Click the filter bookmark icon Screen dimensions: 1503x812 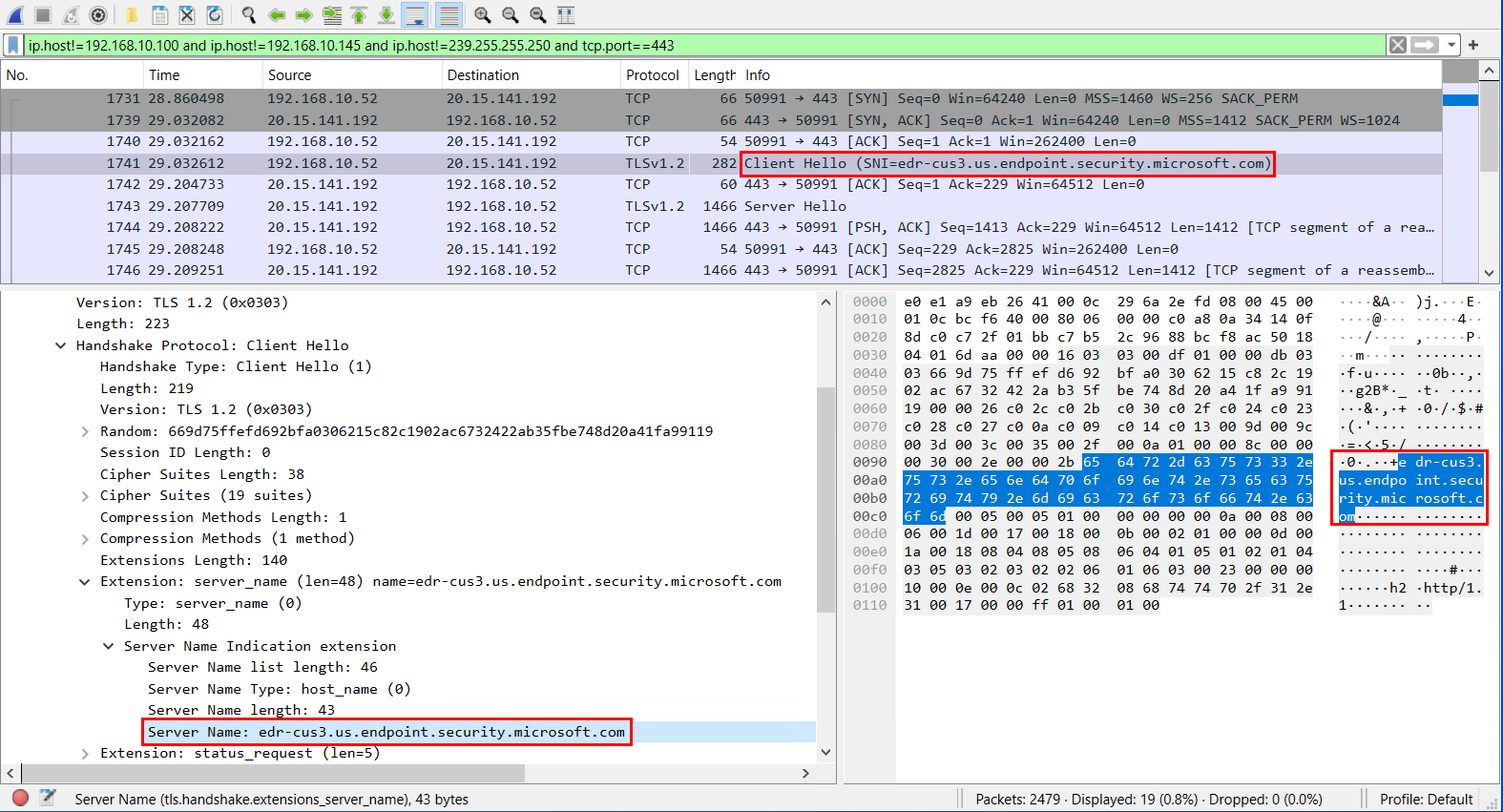(x=13, y=45)
